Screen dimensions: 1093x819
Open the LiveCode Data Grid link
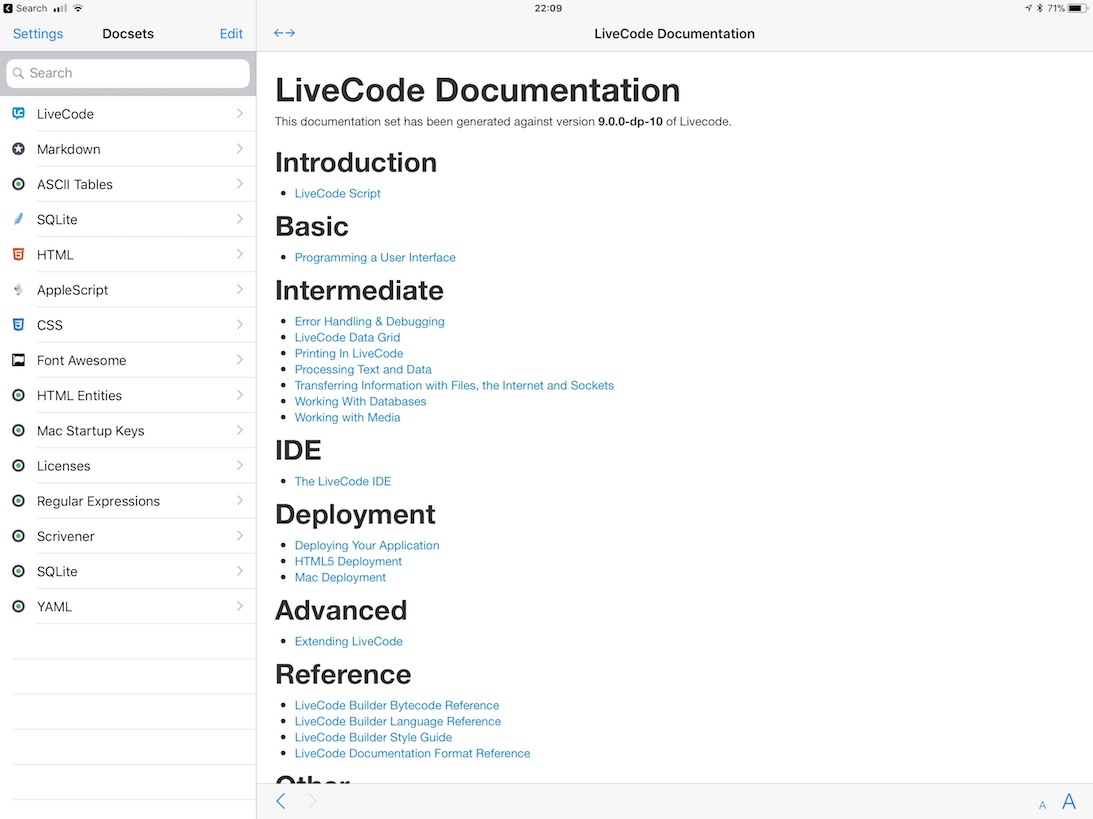[x=347, y=337]
